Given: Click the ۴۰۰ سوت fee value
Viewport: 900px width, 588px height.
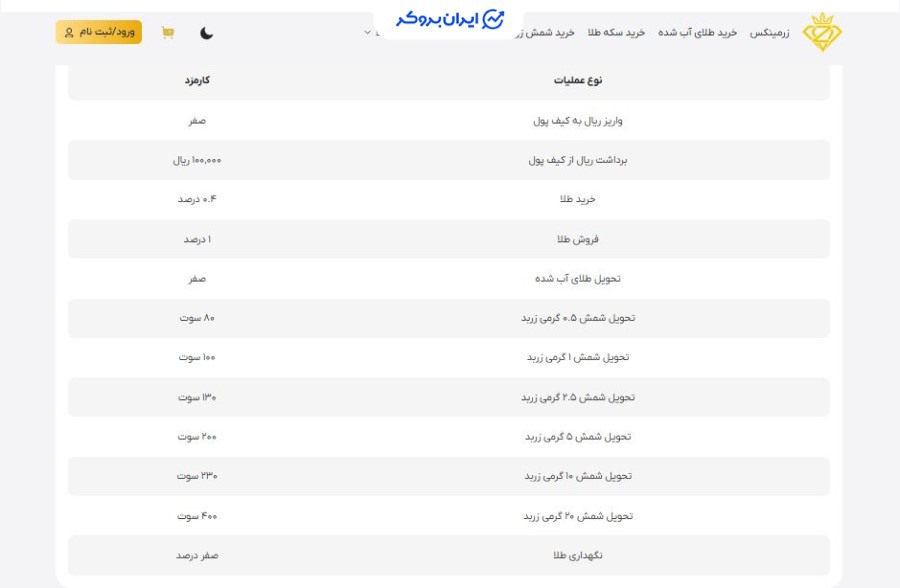Looking at the screenshot, I should click(197, 516).
